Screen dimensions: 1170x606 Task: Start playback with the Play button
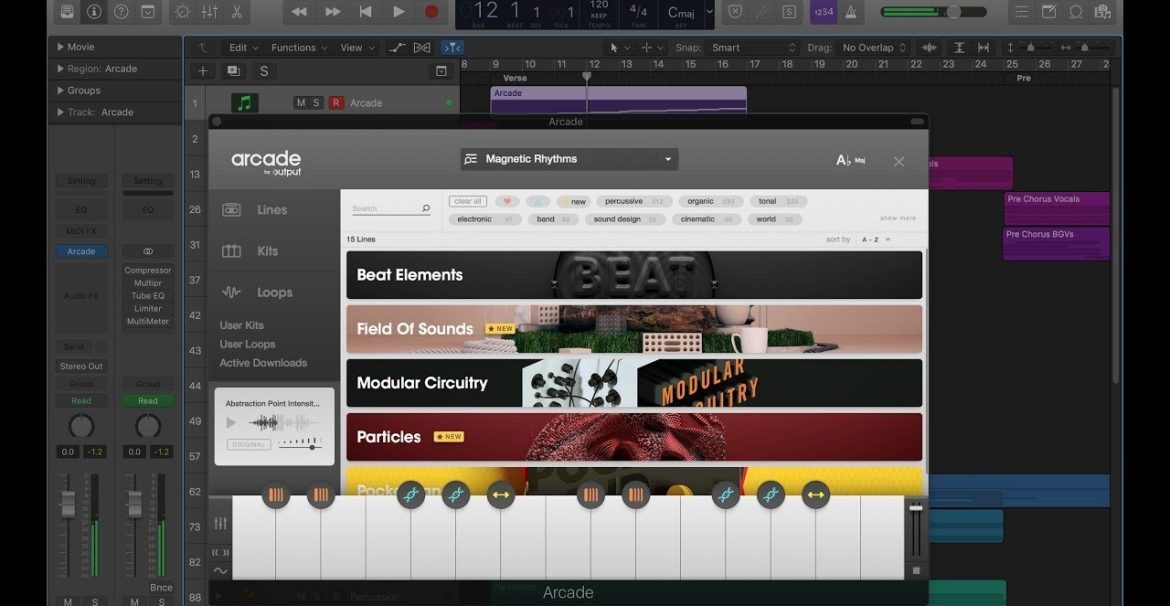pyautogui.click(x=398, y=11)
